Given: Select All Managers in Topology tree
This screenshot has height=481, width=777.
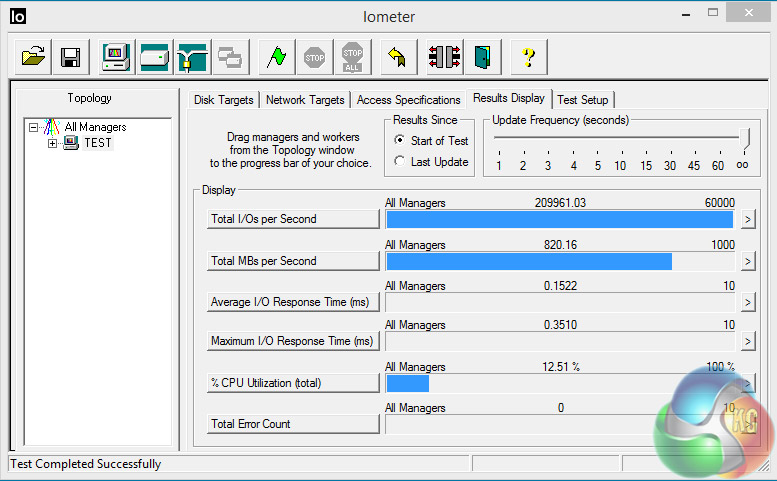Looking at the screenshot, I should coord(95,127).
